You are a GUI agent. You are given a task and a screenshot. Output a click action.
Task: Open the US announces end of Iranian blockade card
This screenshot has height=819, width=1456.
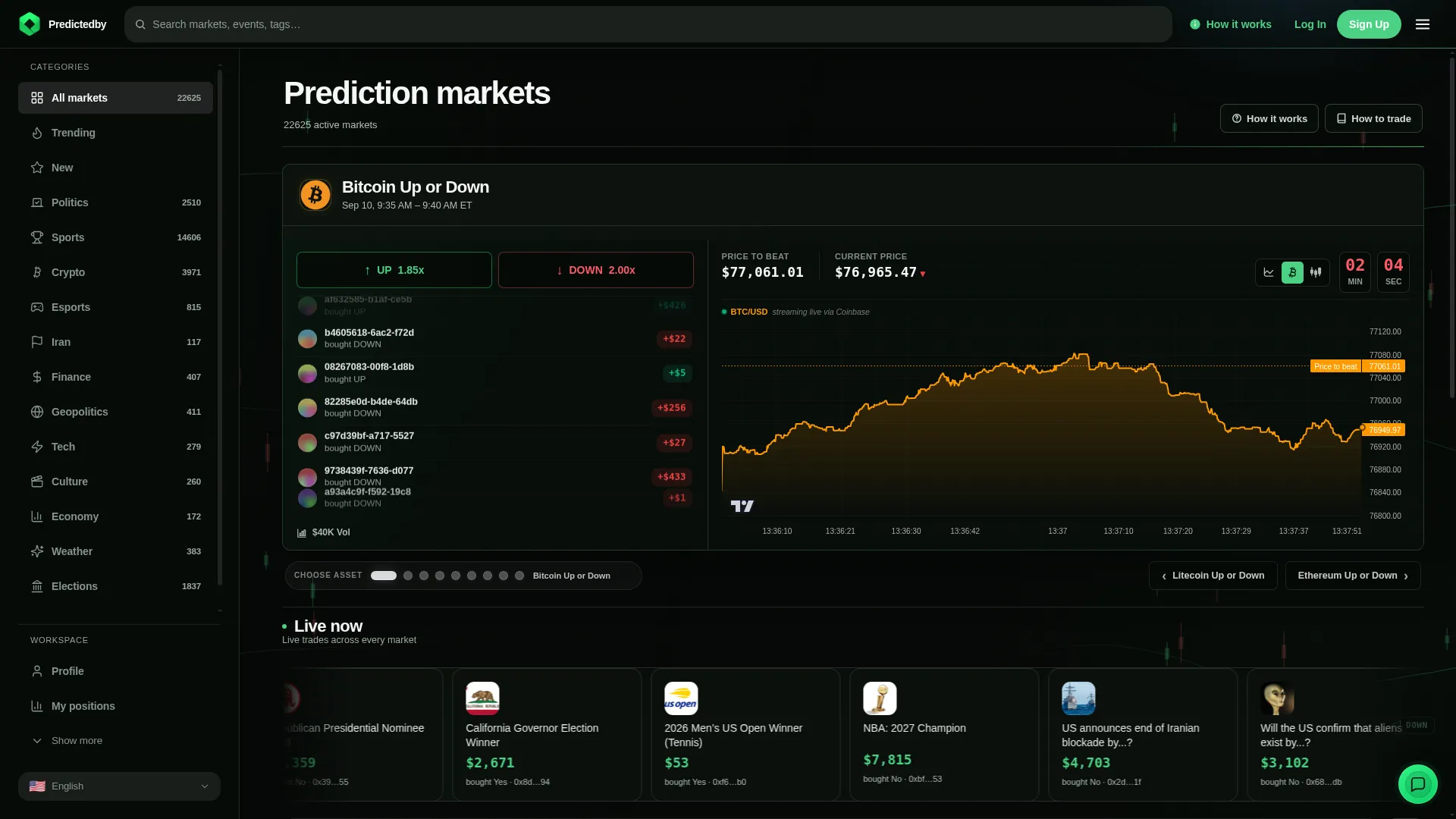tap(1143, 734)
